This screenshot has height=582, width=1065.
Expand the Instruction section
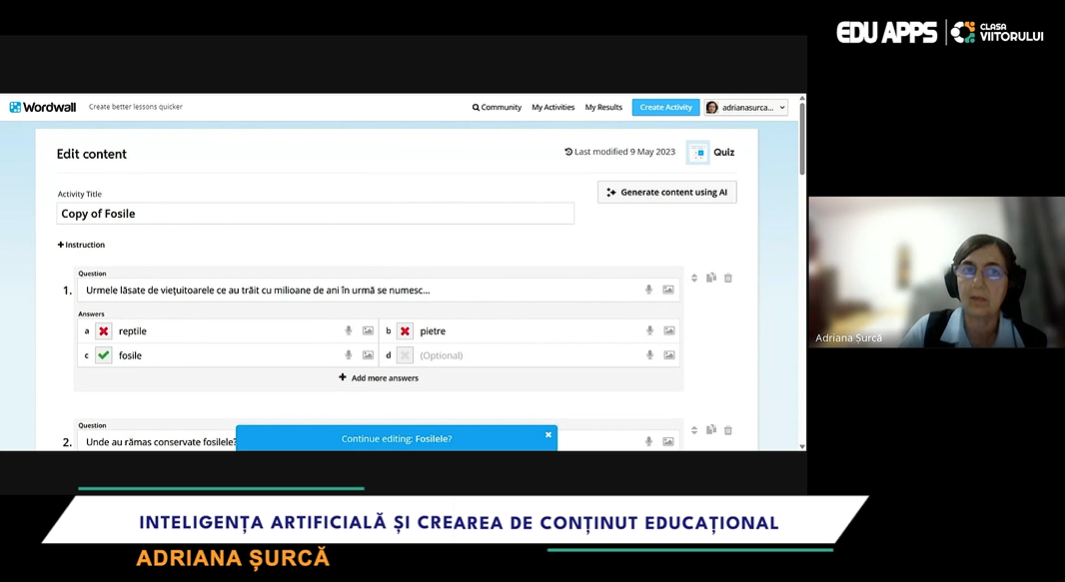[82, 244]
